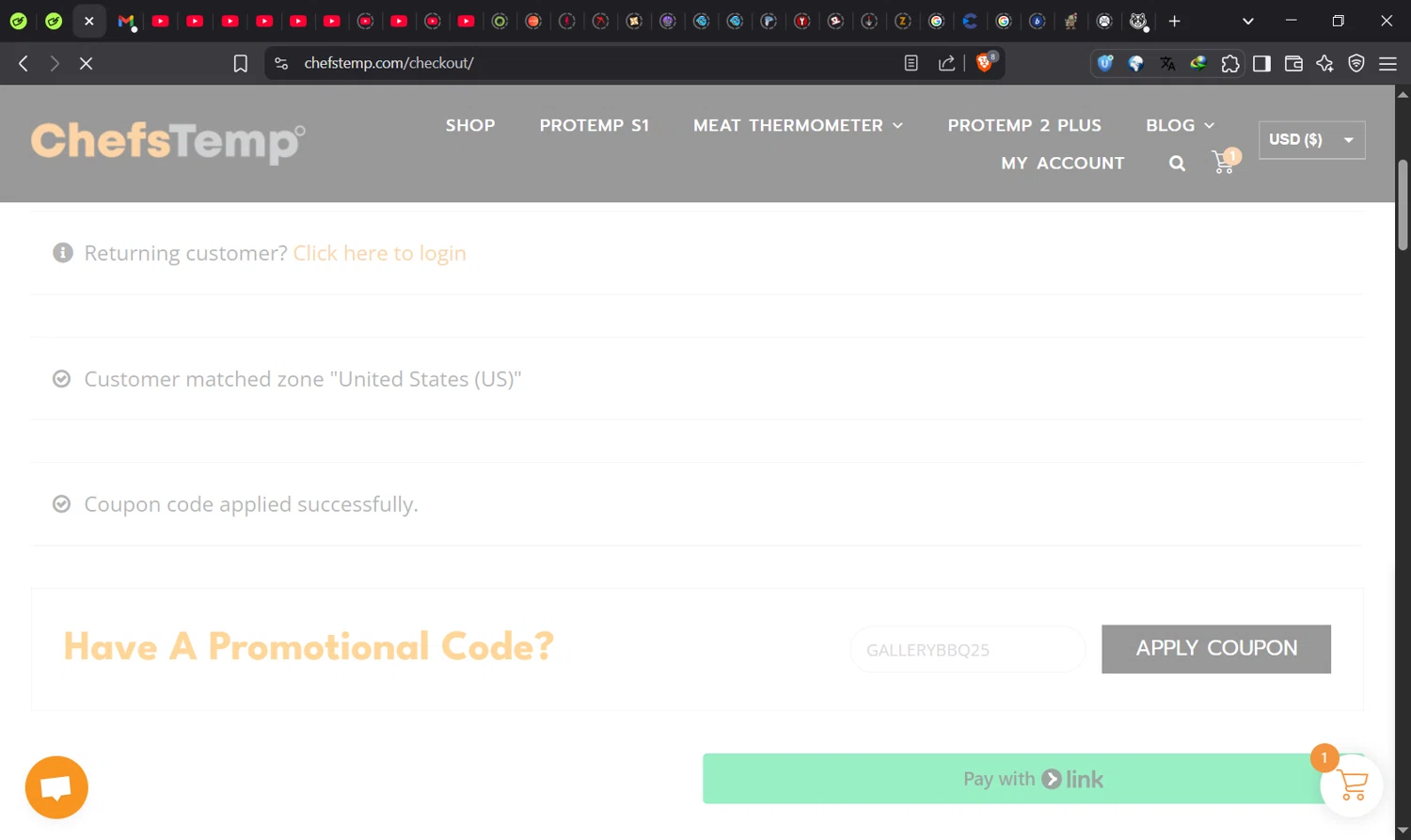The image size is (1411, 840).
Task: Click the Pay with link button
Action: [1032, 779]
